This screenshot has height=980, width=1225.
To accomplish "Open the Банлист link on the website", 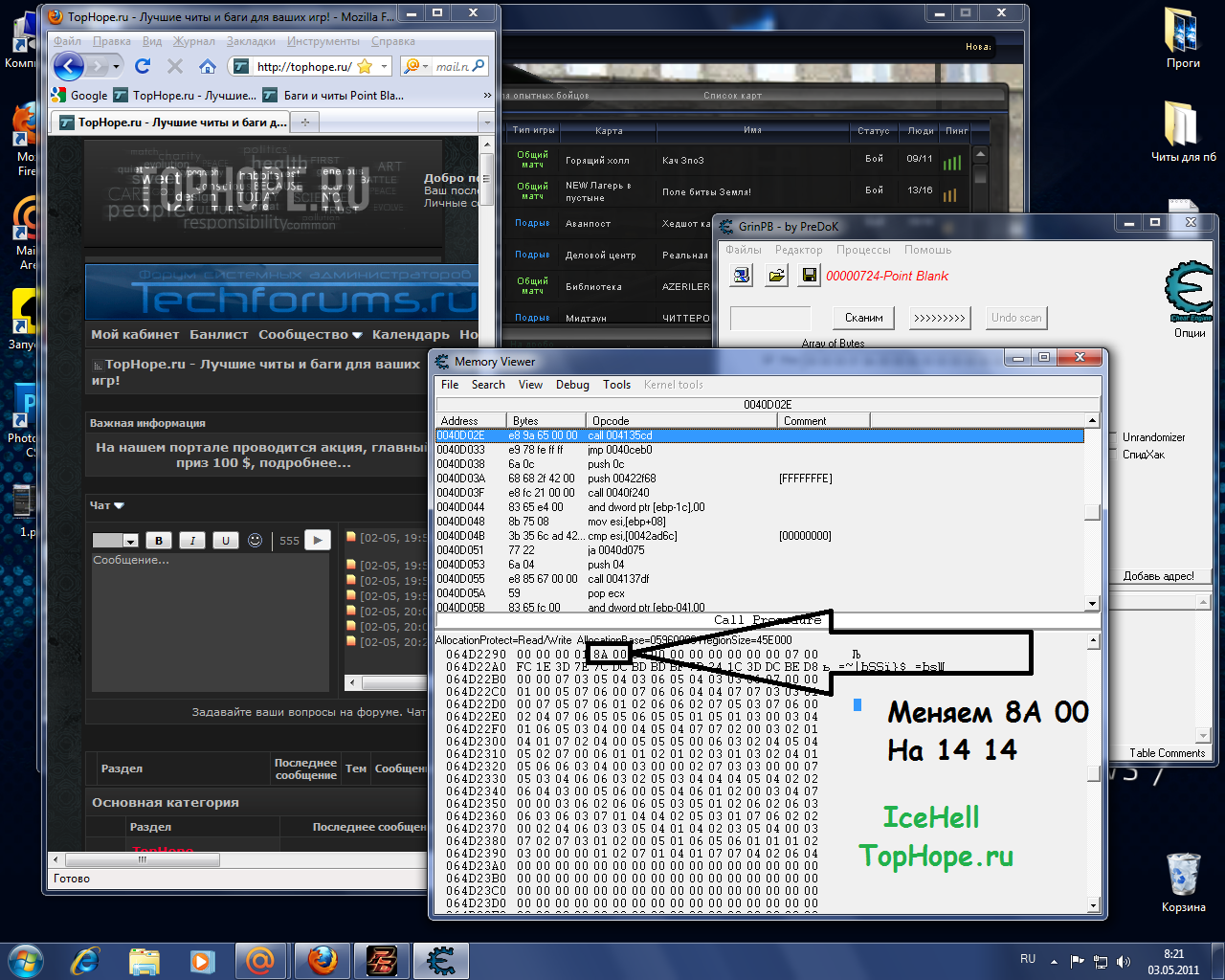I will (x=219, y=334).
